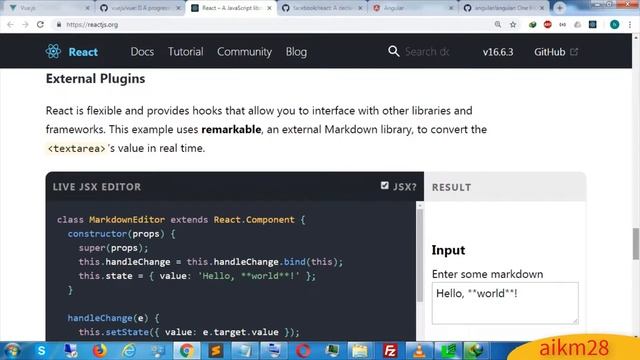
Task: Open the Tutorial nav item
Action: pyautogui.click(x=186, y=52)
